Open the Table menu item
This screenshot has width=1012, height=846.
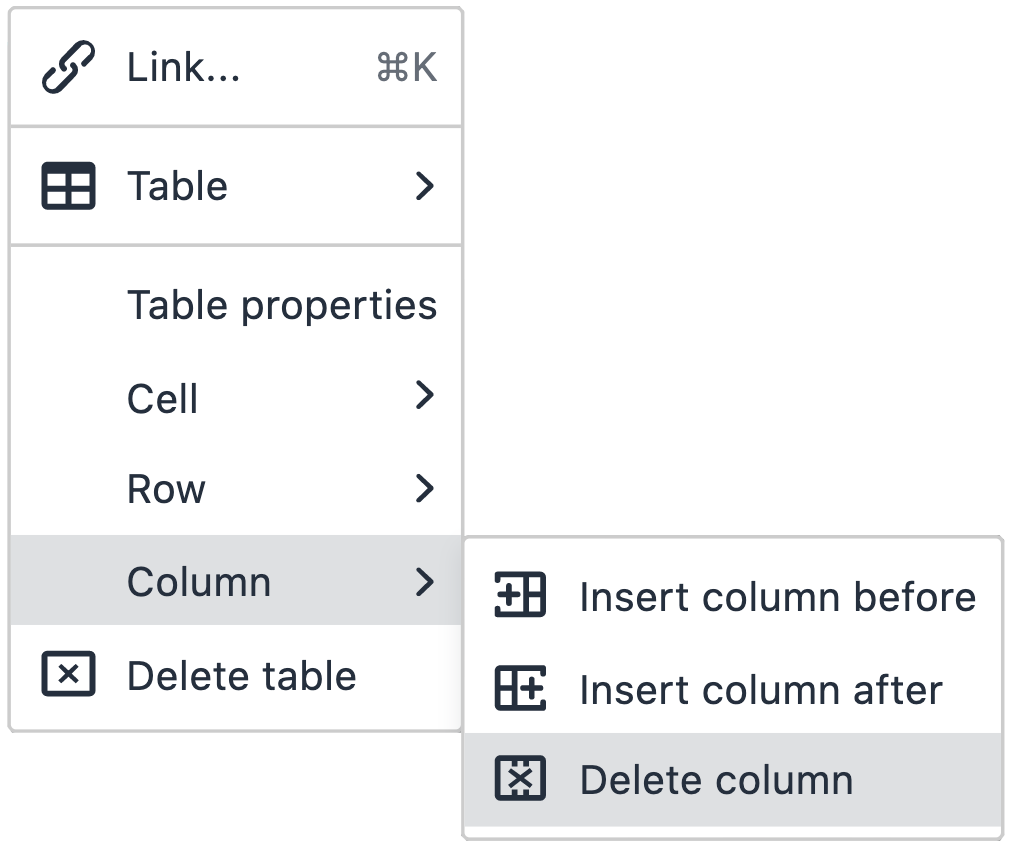coord(236,186)
